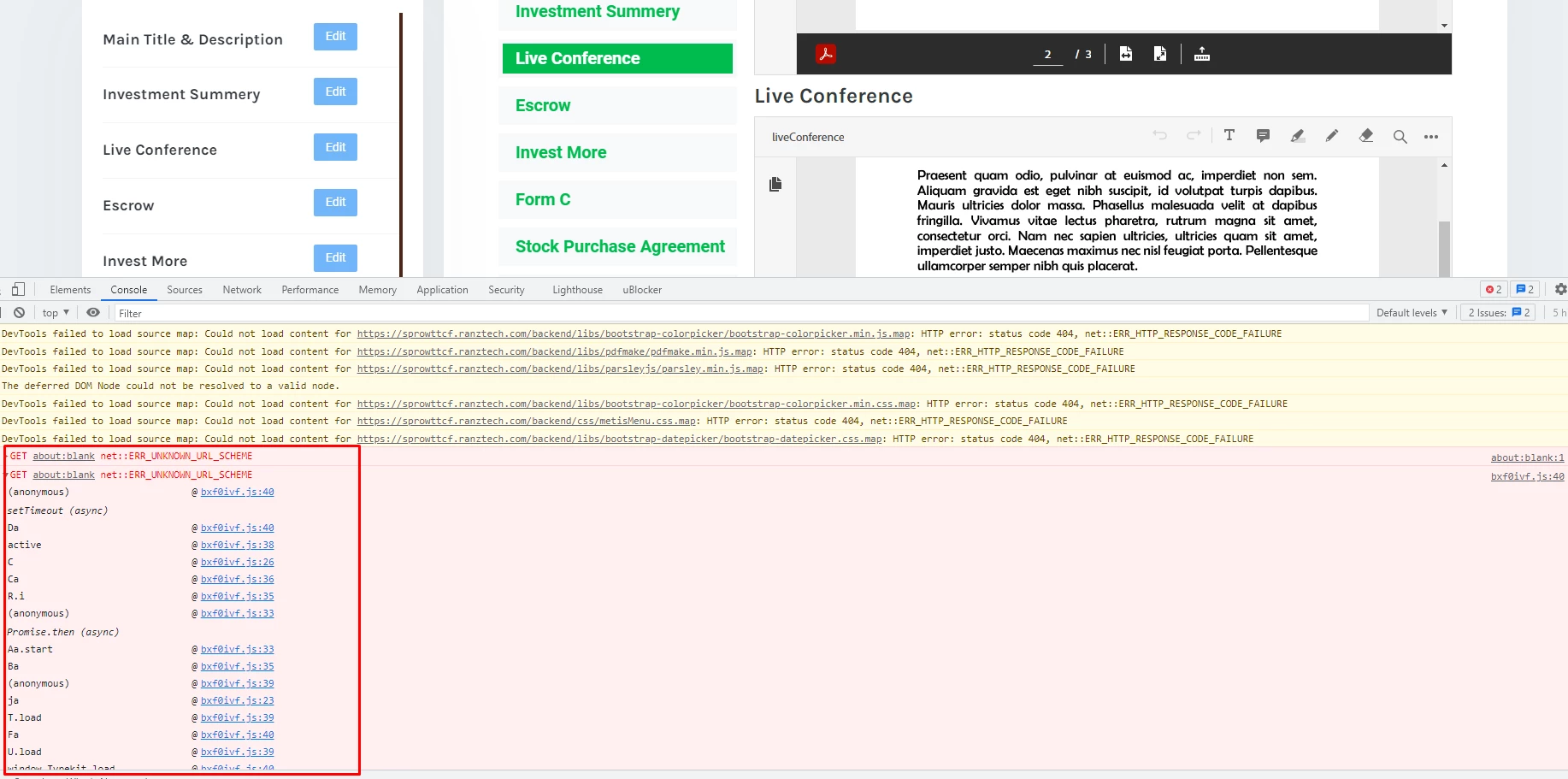Viewport: 1568px width, 779px height.
Task: Open the bxf0ivf.js:40 source link on the right
Action: click(x=1527, y=476)
